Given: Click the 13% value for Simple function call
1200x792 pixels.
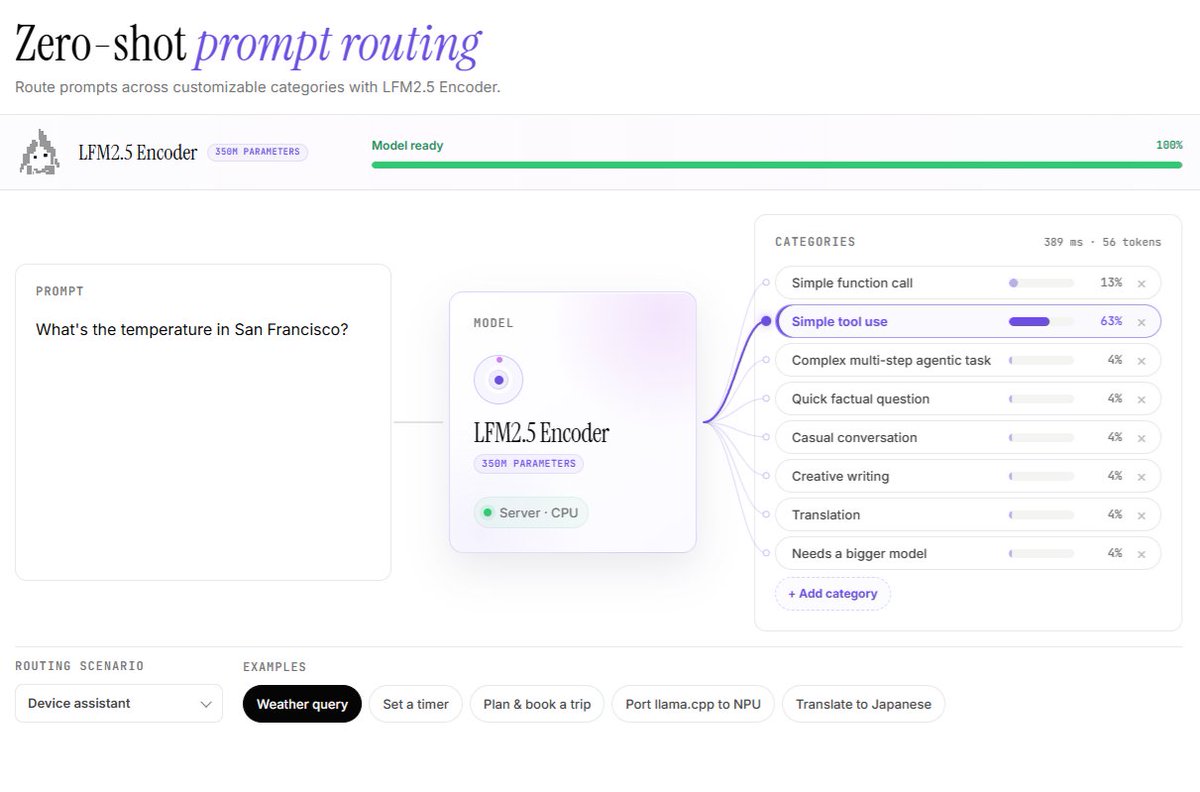Looking at the screenshot, I should [x=1111, y=283].
